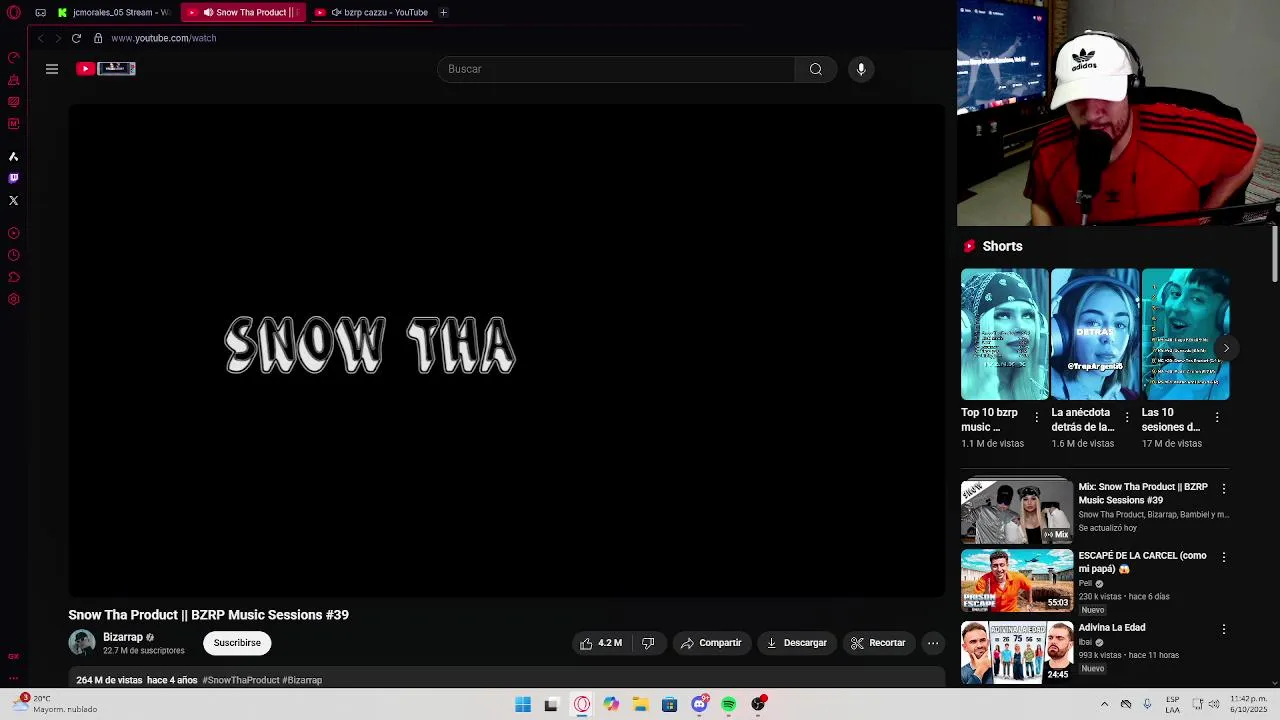Open more actions three-dot menu under video
Screen dimensions: 1280x720
coord(932,643)
